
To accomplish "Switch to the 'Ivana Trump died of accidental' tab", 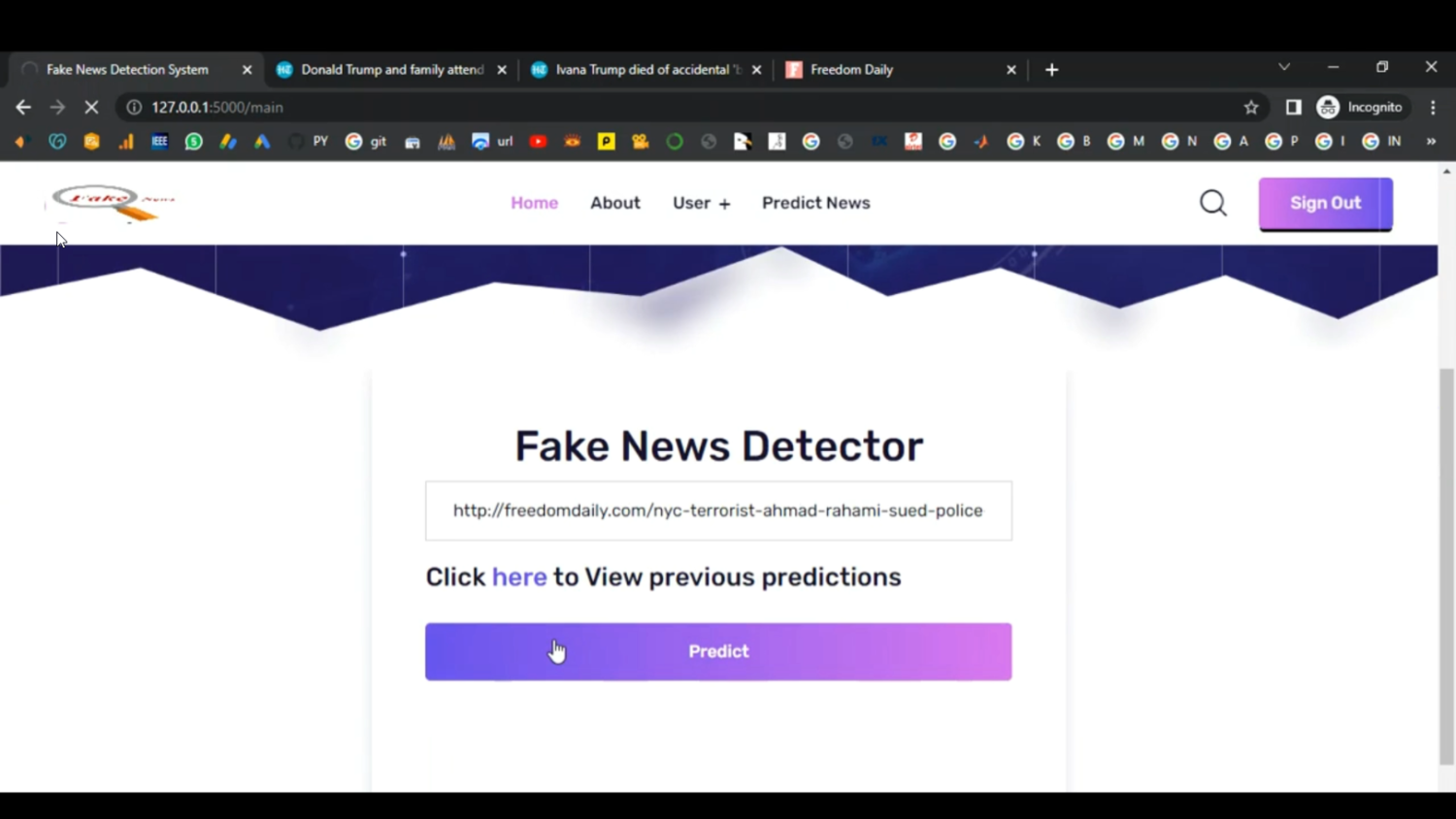I will pos(645,70).
